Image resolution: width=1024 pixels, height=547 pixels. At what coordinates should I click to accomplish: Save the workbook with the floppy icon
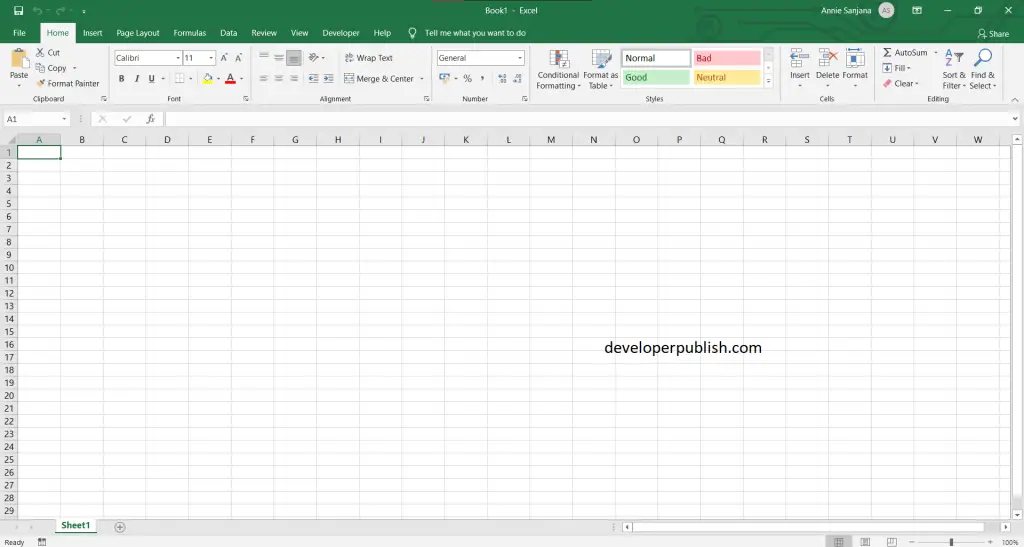tap(18, 10)
